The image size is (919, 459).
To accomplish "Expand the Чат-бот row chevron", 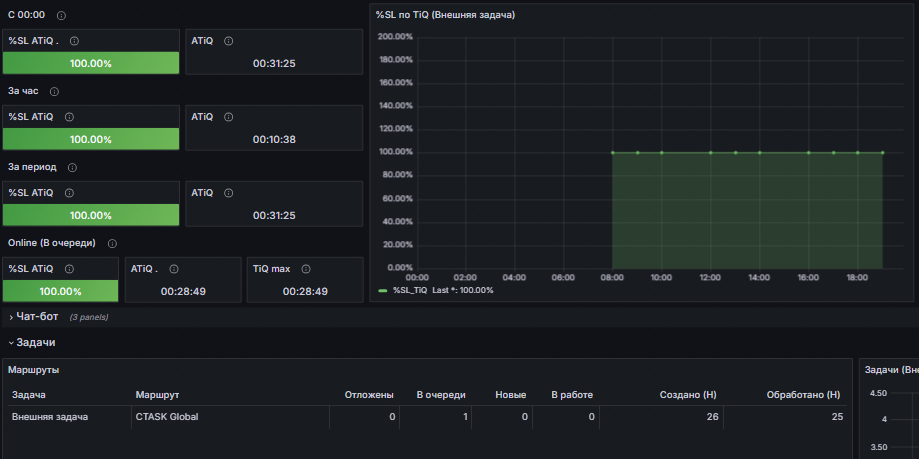I will (11, 317).
